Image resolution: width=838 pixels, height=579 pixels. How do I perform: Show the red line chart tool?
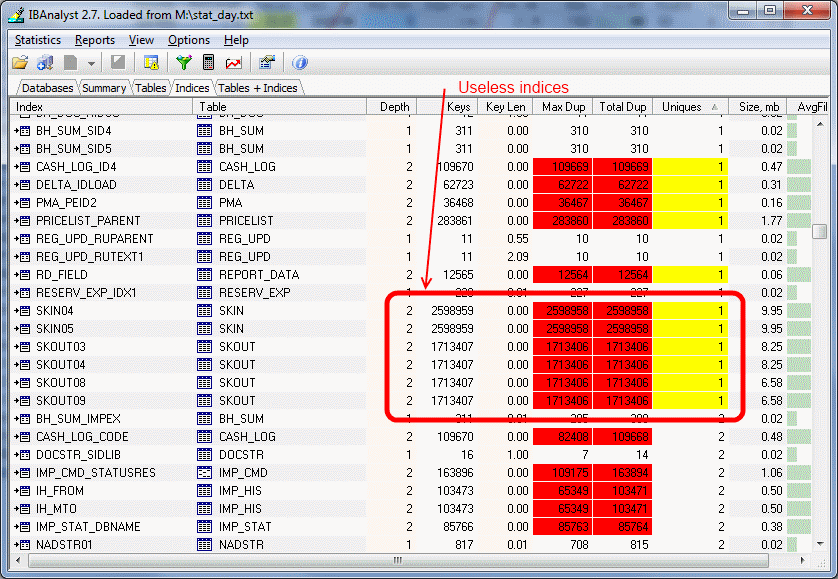pyautogui.click(x=234, y=63)
